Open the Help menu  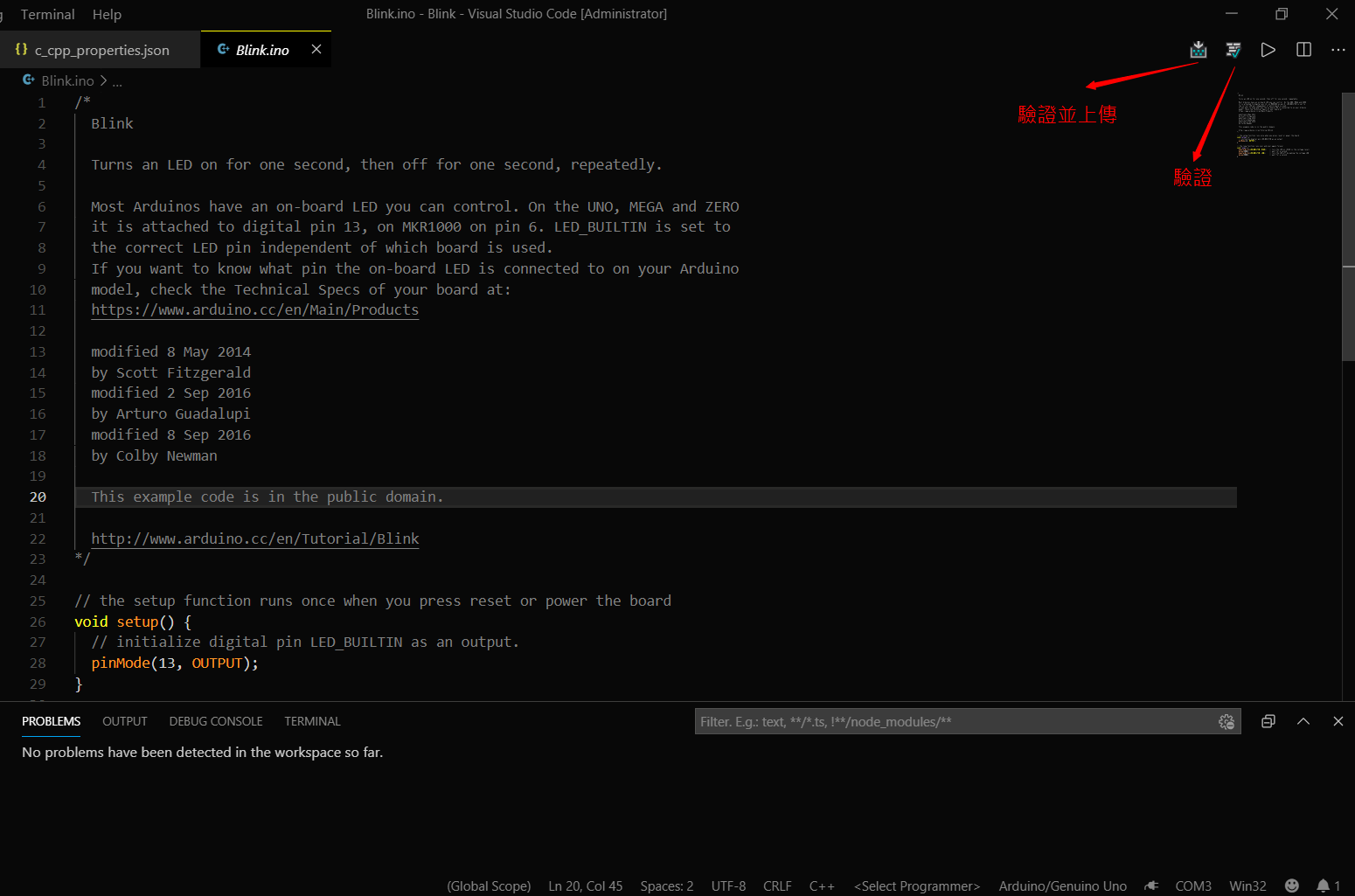tap(107, 14)
